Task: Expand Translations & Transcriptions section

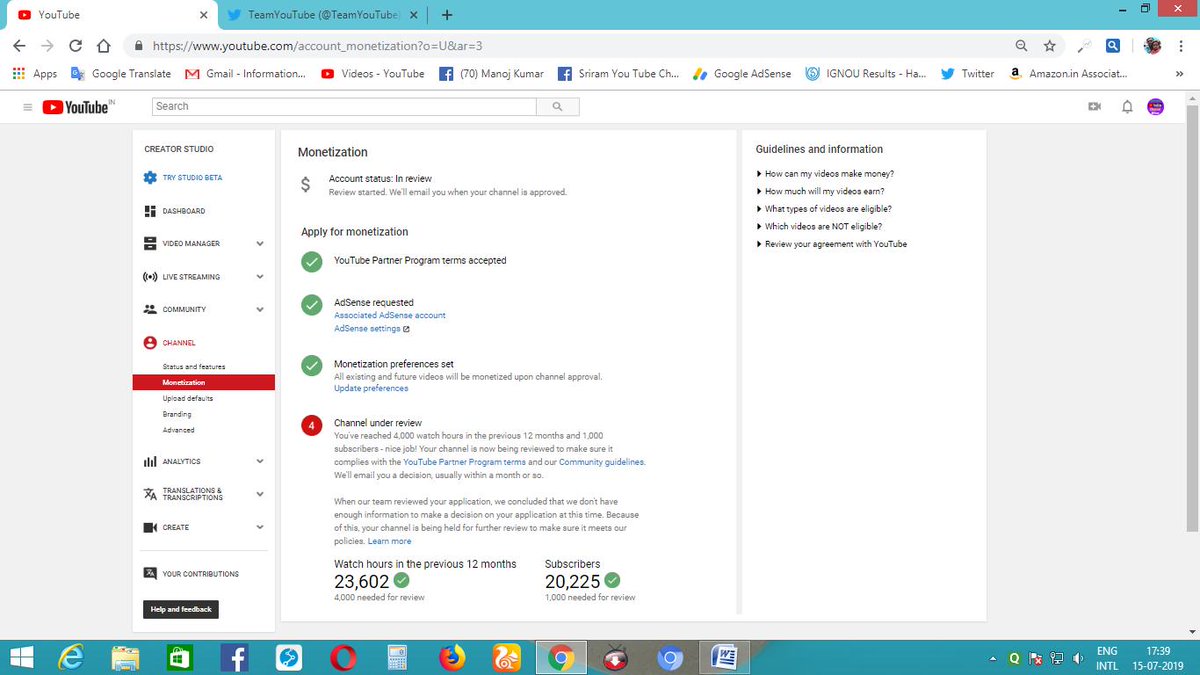Action: [x=260, y=494]
